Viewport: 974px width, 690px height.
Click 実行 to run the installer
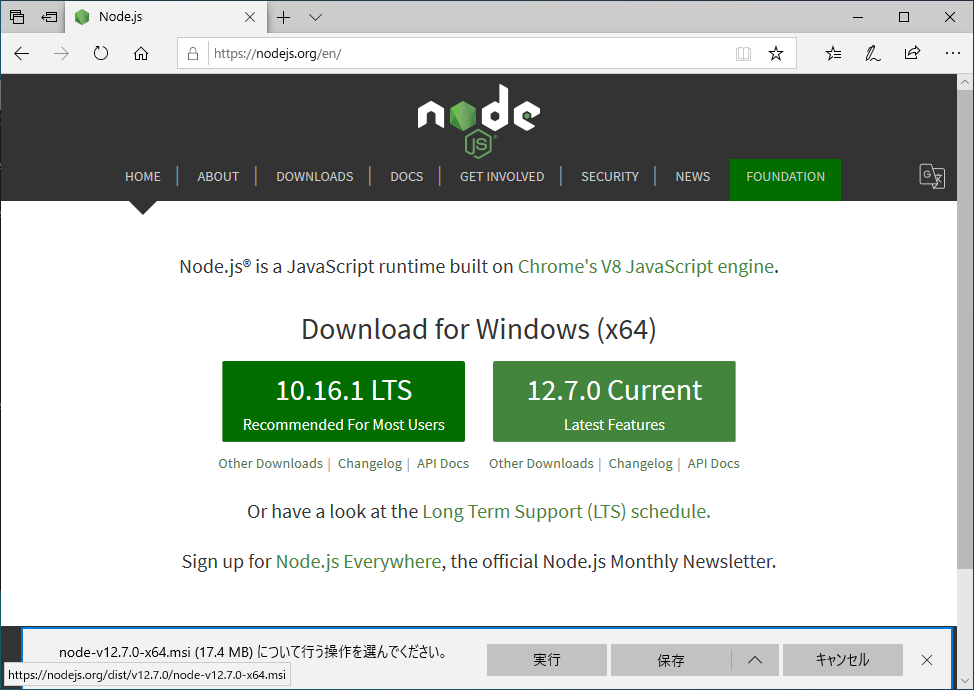pos(547,660)
